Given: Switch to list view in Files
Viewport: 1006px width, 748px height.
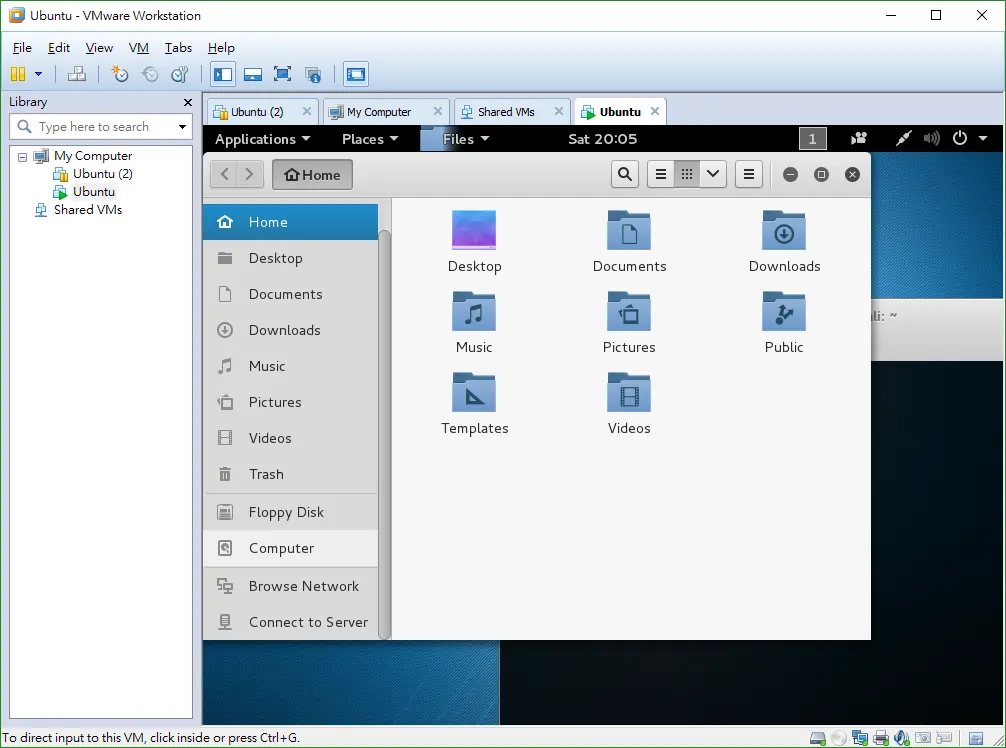Looking at the screenshot, I should (661, 174).
